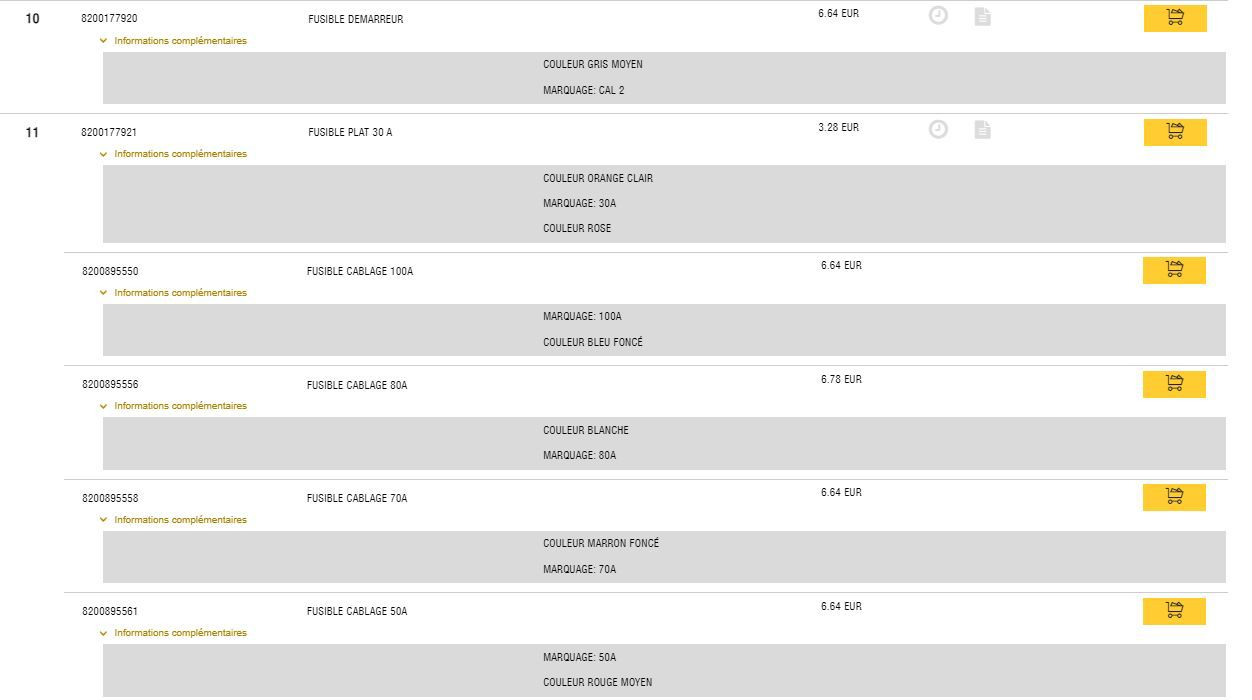Add FUSIBLE CABLAGE 70A to cart
Image resolution: width=1252 pixels, height=700 pixels.
[x=1174, y=497]
